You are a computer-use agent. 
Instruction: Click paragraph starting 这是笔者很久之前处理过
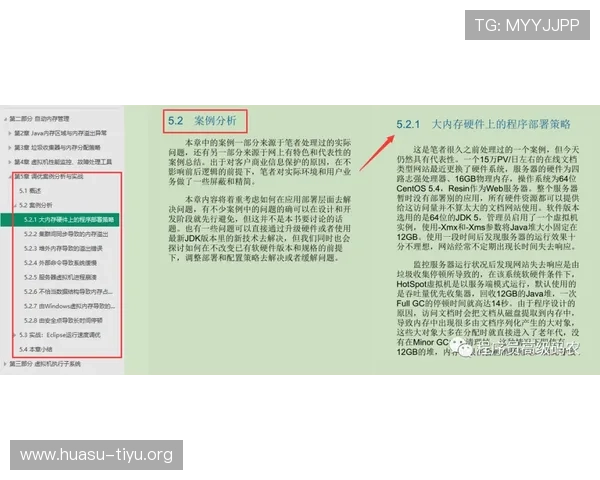coord(488,198)
